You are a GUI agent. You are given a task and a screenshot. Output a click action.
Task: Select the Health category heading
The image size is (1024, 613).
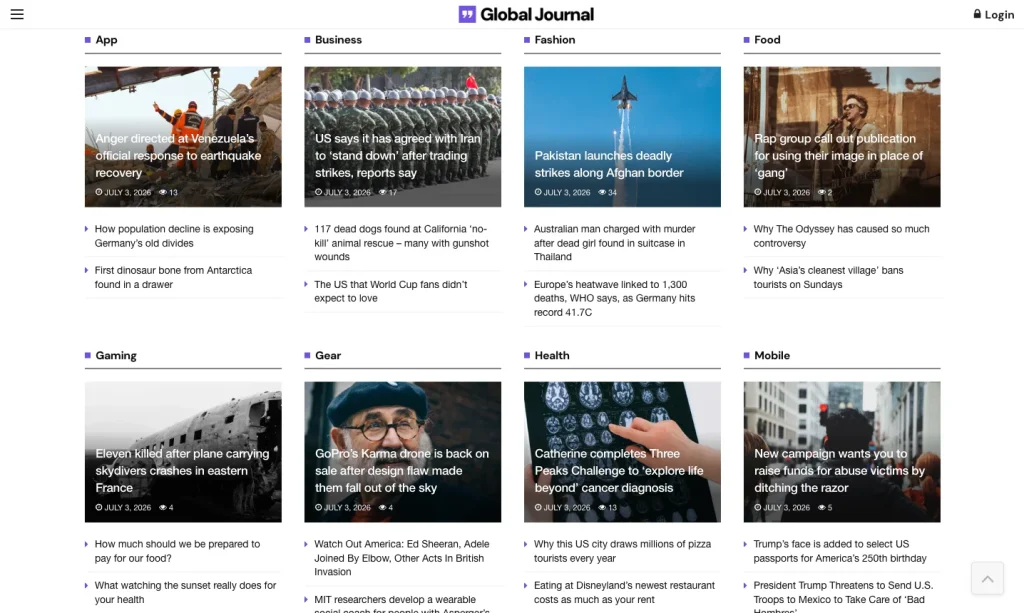pyautogui.click(x=552, y=355)
